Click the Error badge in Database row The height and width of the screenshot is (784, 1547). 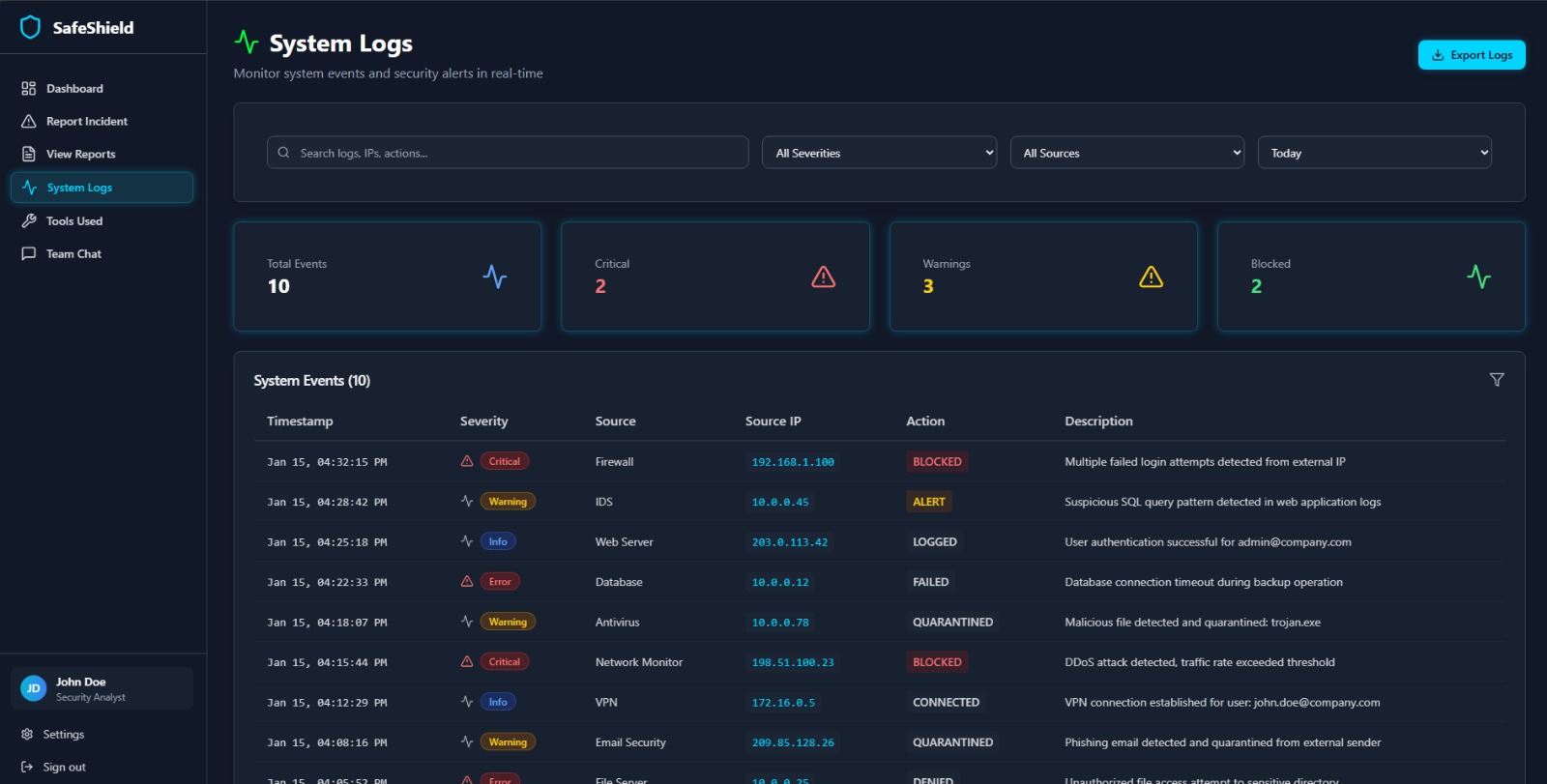point(500,582)
